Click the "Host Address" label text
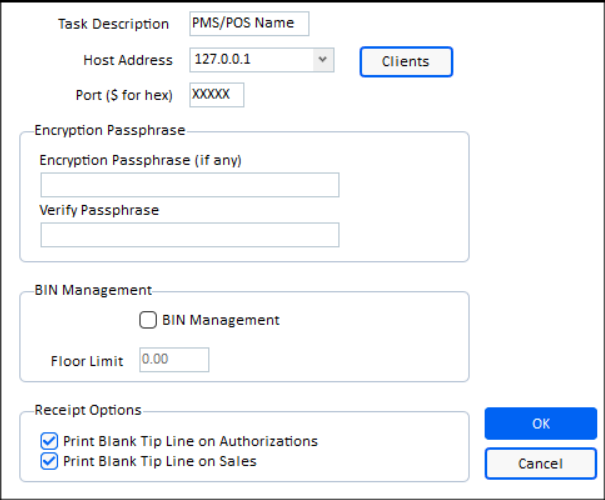605x500 pixels. click(x=128, y=60)
